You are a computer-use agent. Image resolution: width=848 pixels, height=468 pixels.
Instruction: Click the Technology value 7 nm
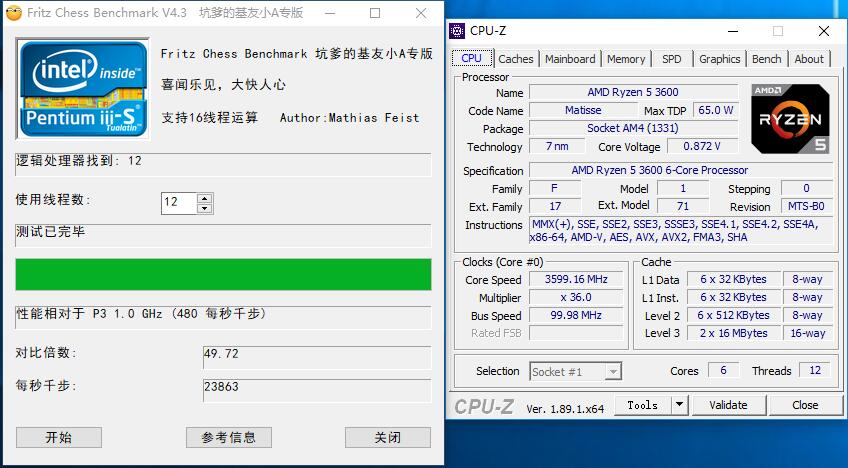(x=557, y=146)
